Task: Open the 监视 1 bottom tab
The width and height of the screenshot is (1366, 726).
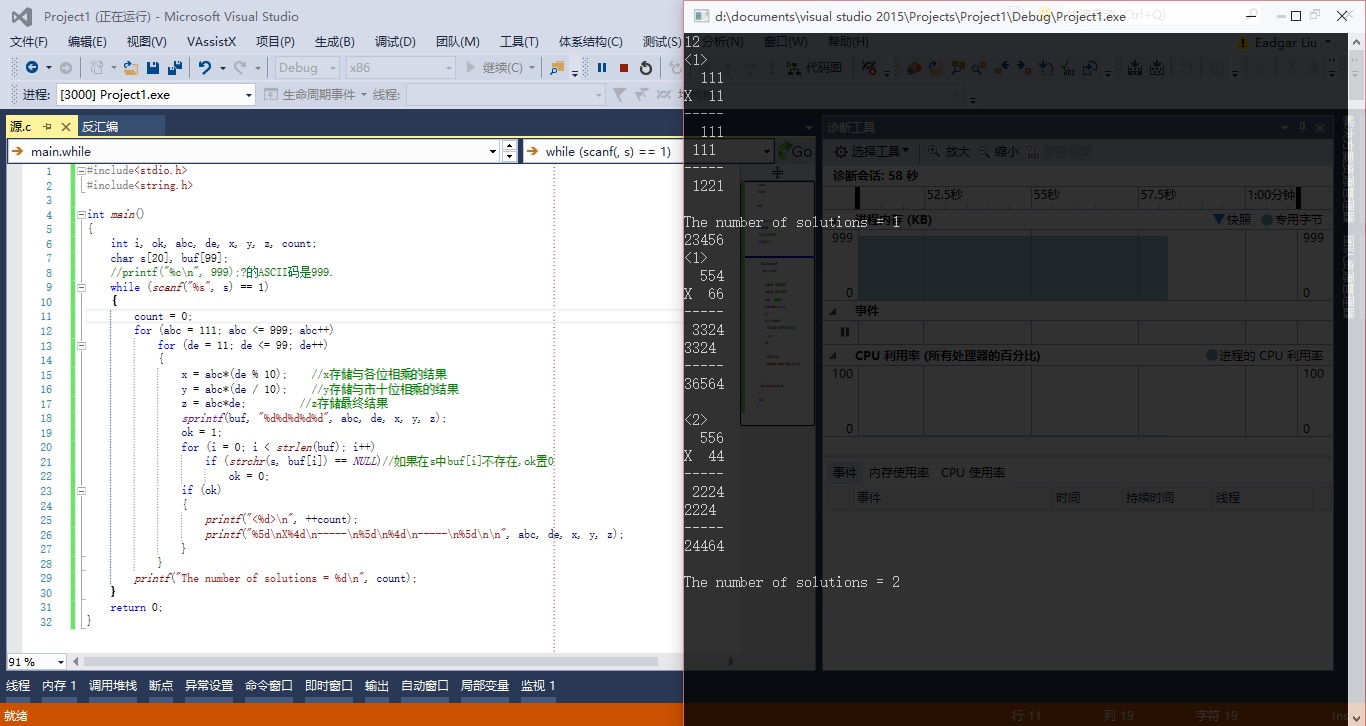Action: (x=538, y=686)
